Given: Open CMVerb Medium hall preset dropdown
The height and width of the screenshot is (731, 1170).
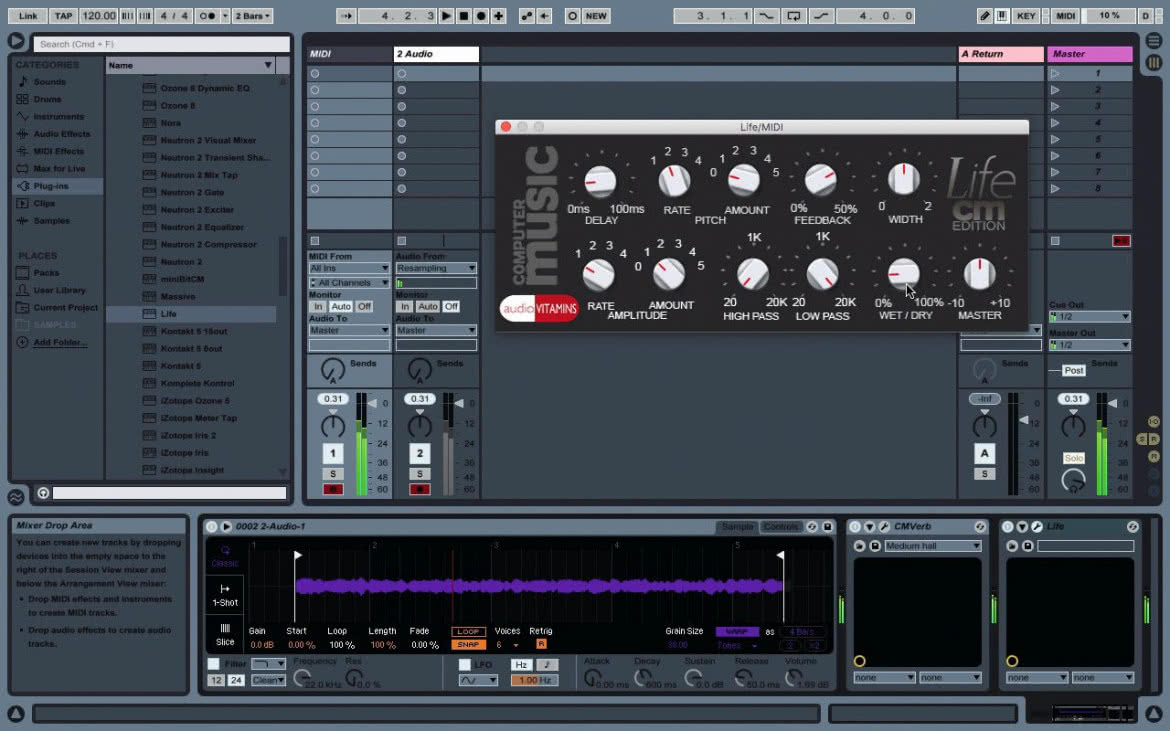Looking at the screenshot, I should point(933,546).
